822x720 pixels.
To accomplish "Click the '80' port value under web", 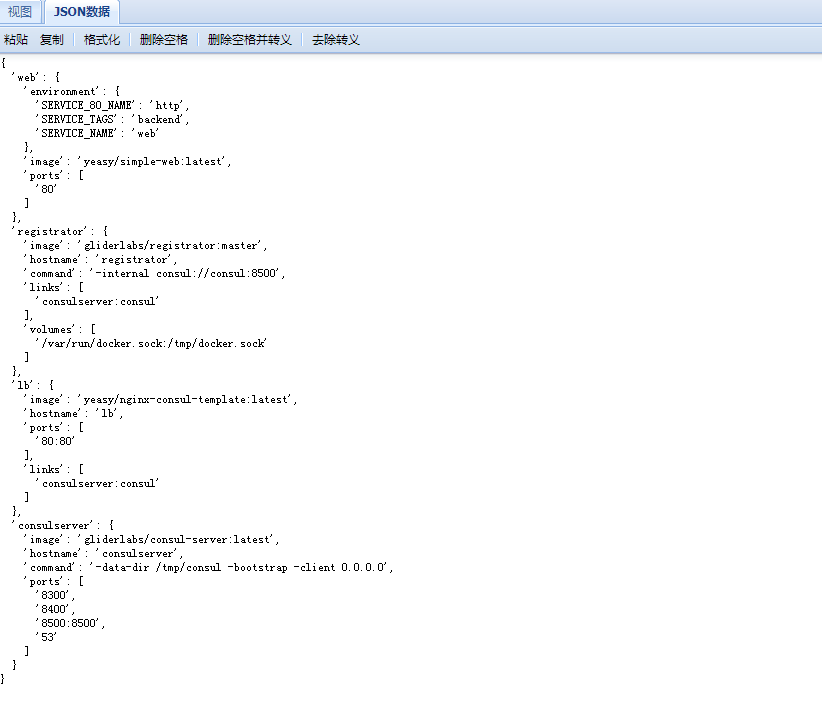I will click(46, 189).
